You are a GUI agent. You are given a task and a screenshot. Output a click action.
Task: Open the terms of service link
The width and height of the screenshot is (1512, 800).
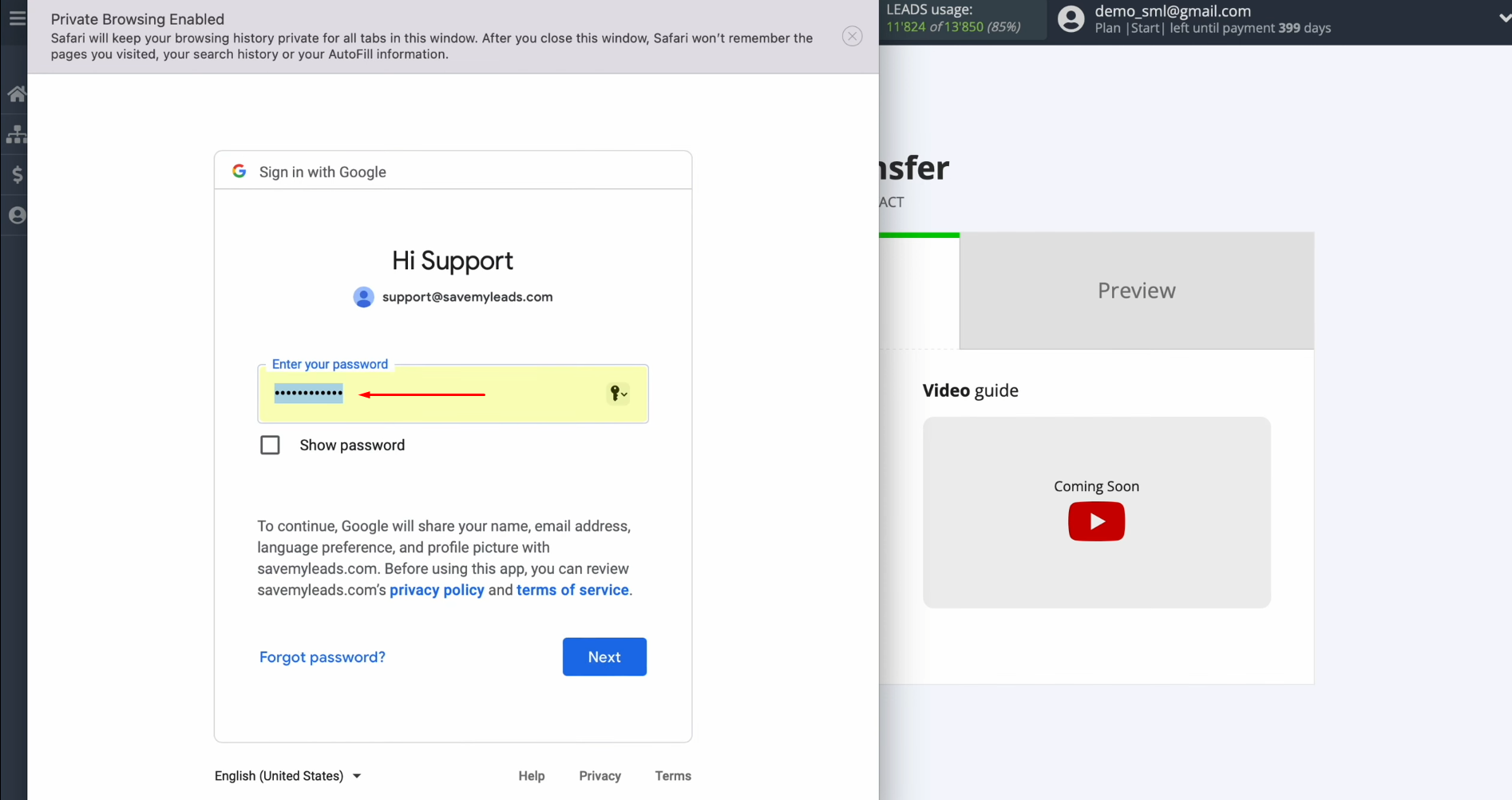572,590
